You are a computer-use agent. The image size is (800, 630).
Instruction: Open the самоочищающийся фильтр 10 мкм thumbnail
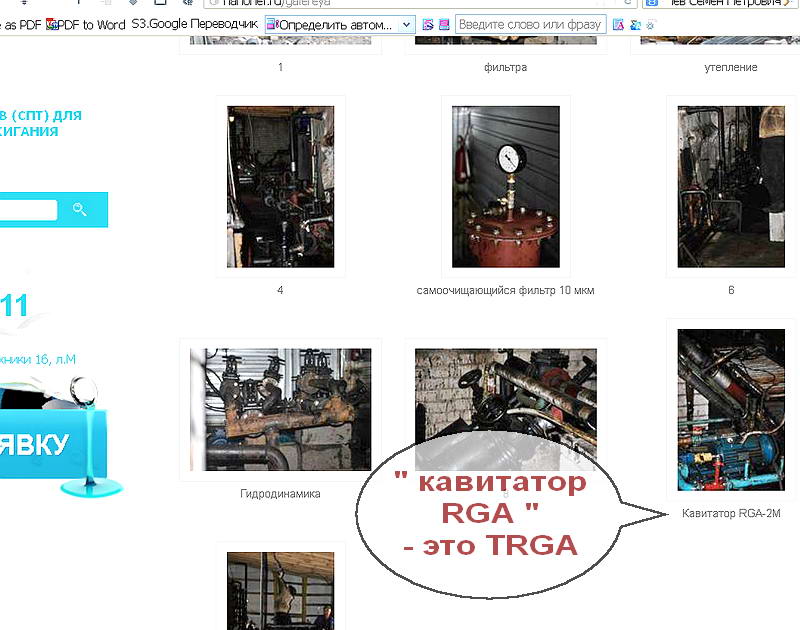pyautogui.click(x=506, y=187)
